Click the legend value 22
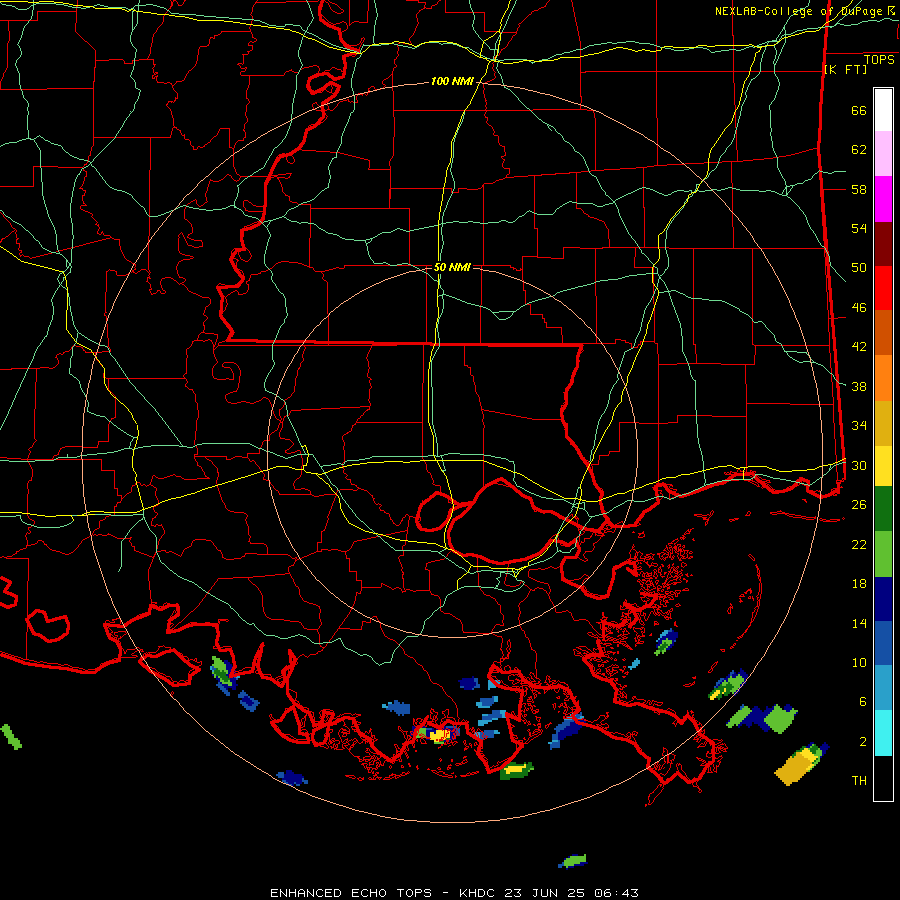900x900 pixels. [859, 544]
